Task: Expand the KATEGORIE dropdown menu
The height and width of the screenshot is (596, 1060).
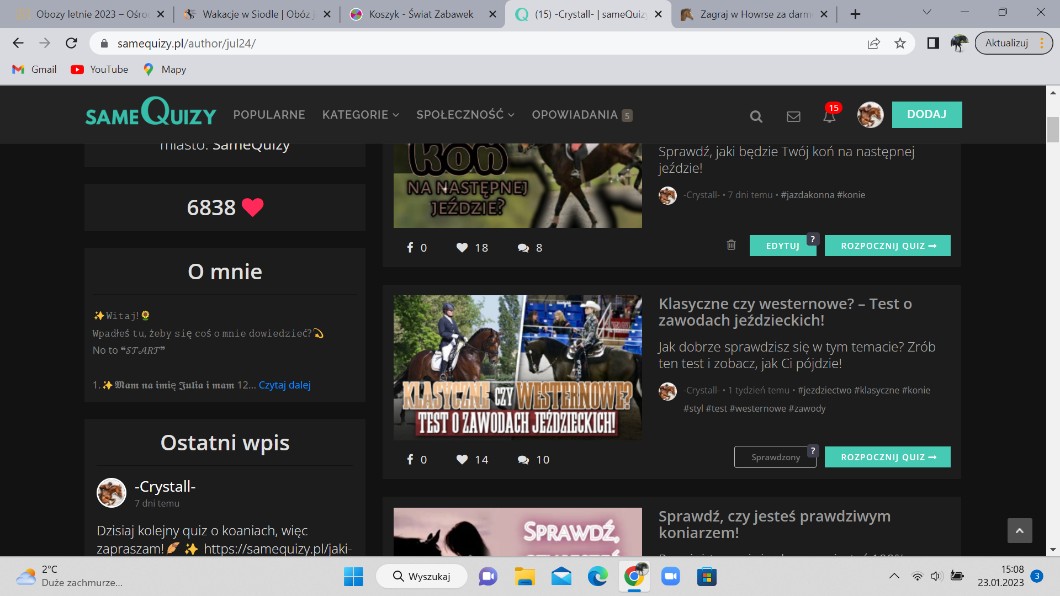Action: pyautogui.click(x=360, y=115)
